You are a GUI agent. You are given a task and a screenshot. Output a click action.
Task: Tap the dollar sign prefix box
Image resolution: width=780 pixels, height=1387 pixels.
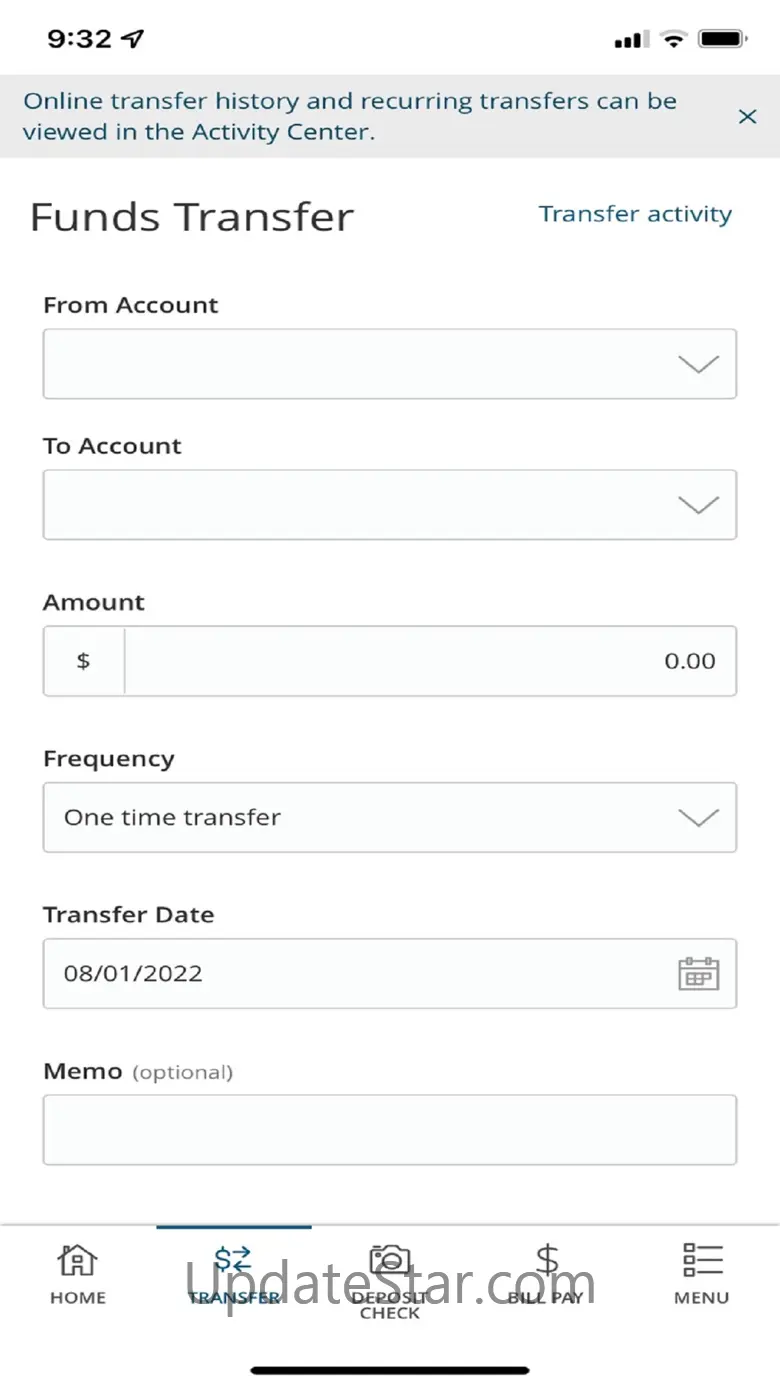84,661
